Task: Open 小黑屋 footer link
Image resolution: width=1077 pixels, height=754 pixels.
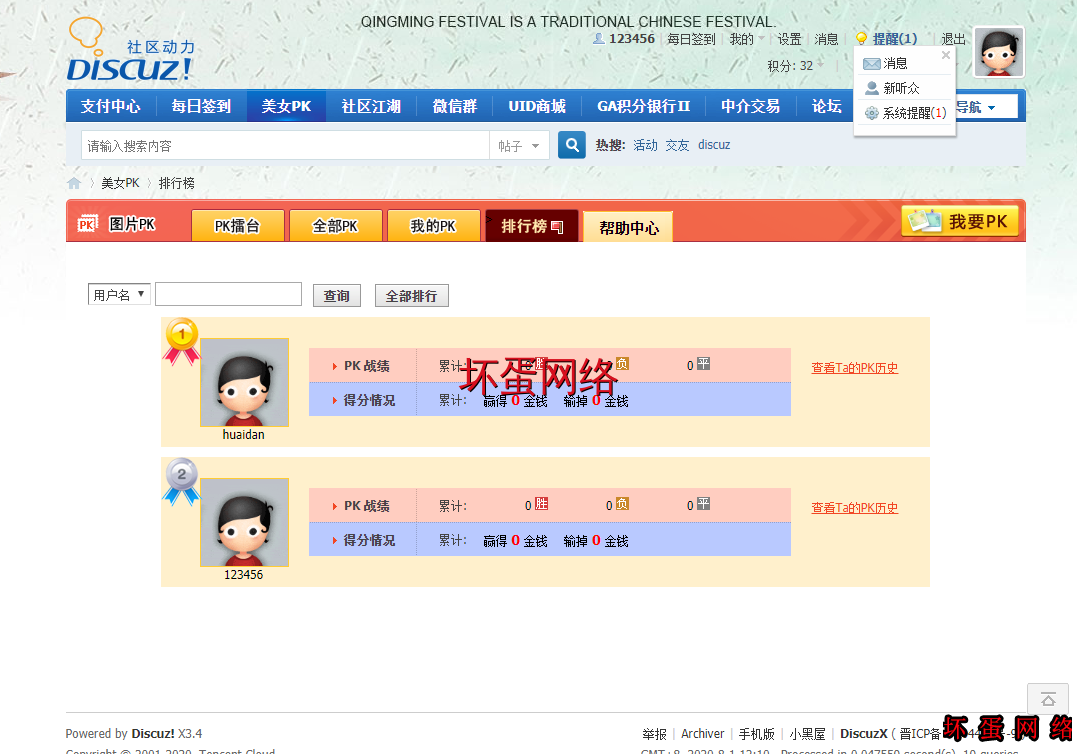Action: pos(807,734)
